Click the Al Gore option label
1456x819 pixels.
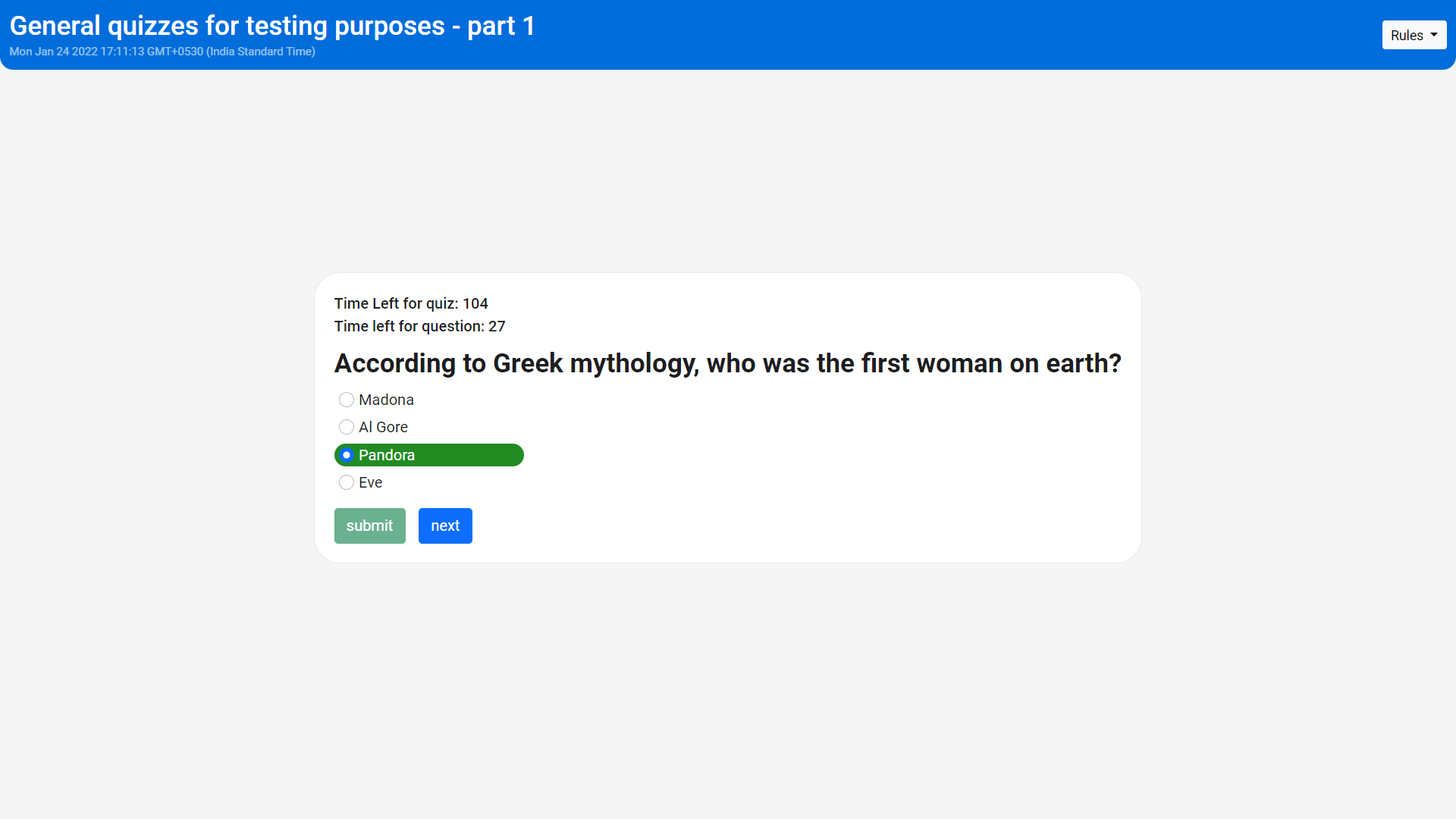point(383,427)
